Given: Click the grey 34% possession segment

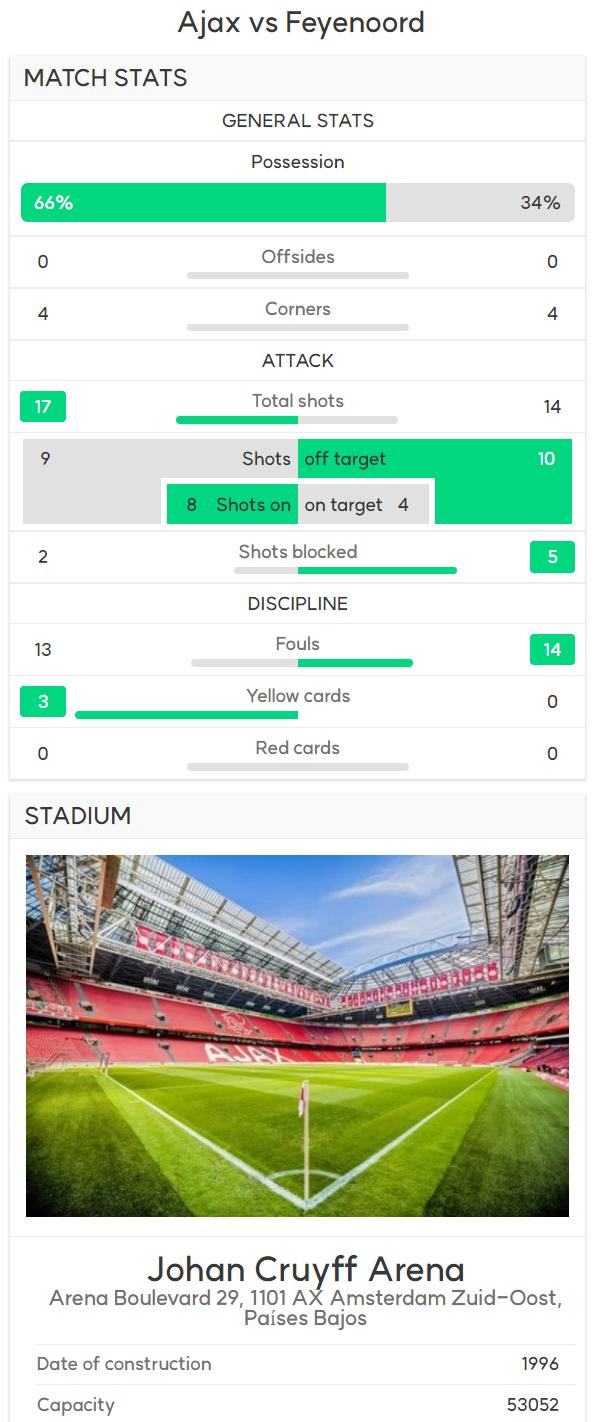Looking at the screenshot, I should [480, 202].
